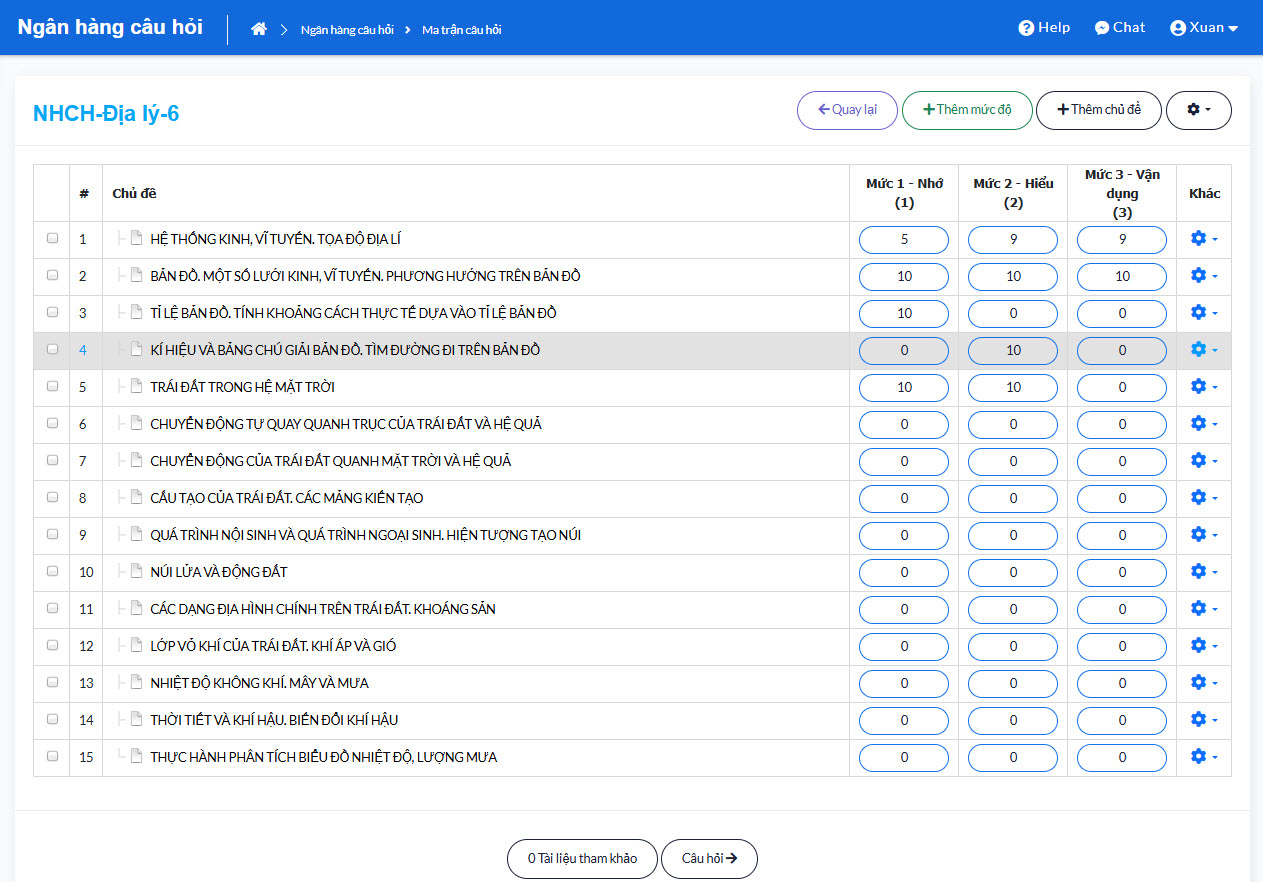The image size is (1263, 882).
Task: Click the document icon beside NHIỆT ĐỘ KHÔNG KHÍ row
Action: click(137, 683)
